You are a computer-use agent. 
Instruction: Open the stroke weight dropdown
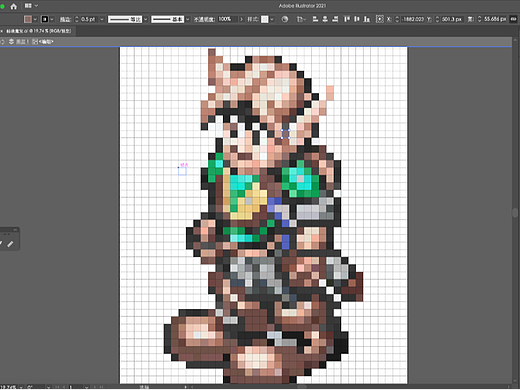click(x=102, y=19)
